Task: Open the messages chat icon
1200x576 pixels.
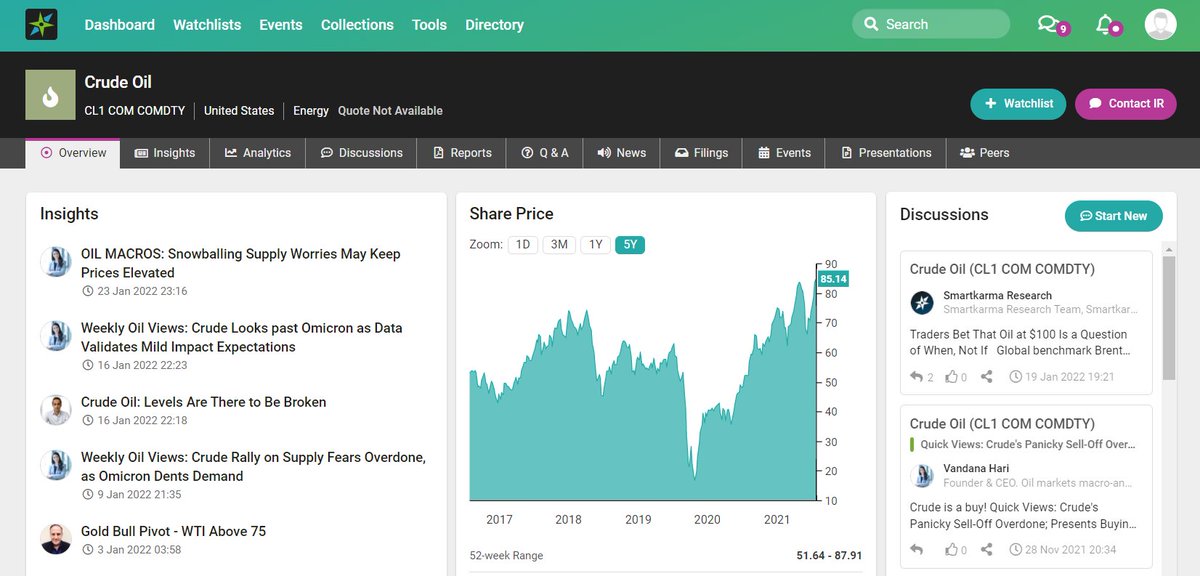Action: pyautogui.click(x=1047, y=24)
